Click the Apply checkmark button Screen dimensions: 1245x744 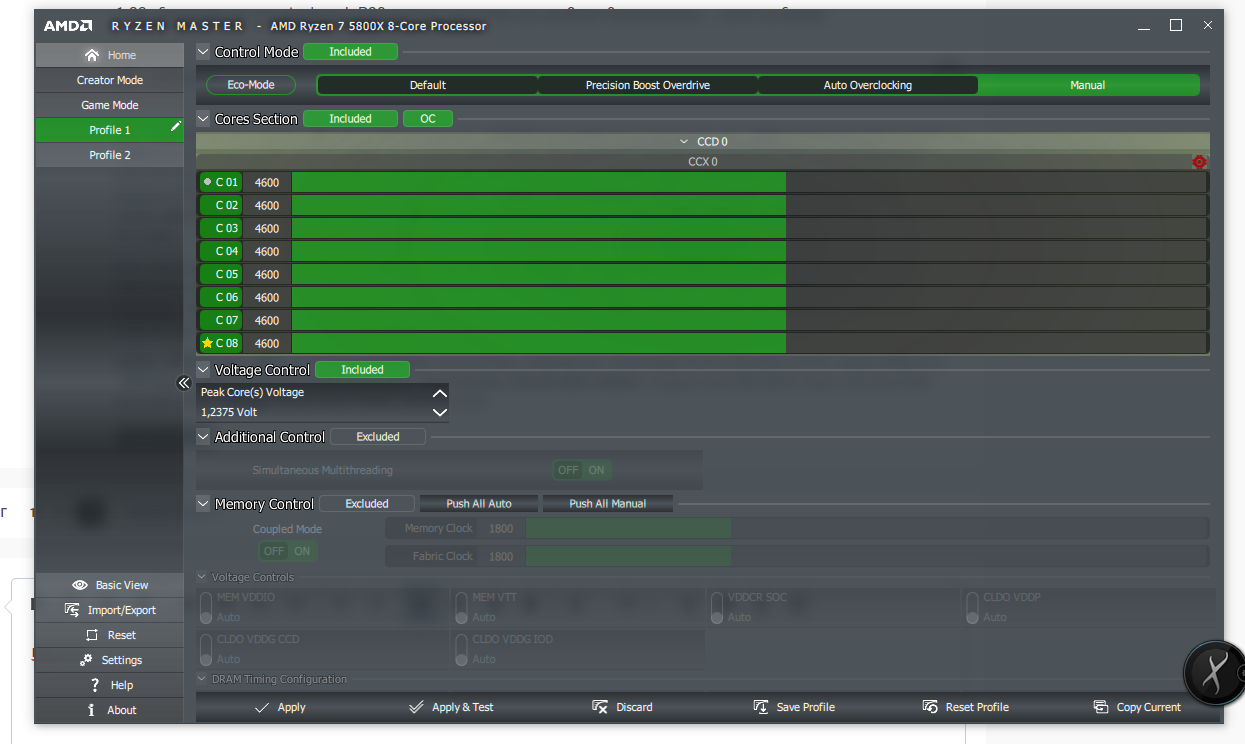click(x=280, y=707)
